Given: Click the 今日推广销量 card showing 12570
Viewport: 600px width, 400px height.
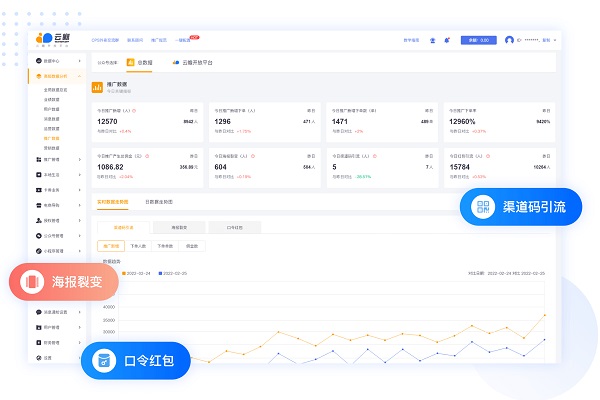Looking at the screenshot, I should coord(145,120).
